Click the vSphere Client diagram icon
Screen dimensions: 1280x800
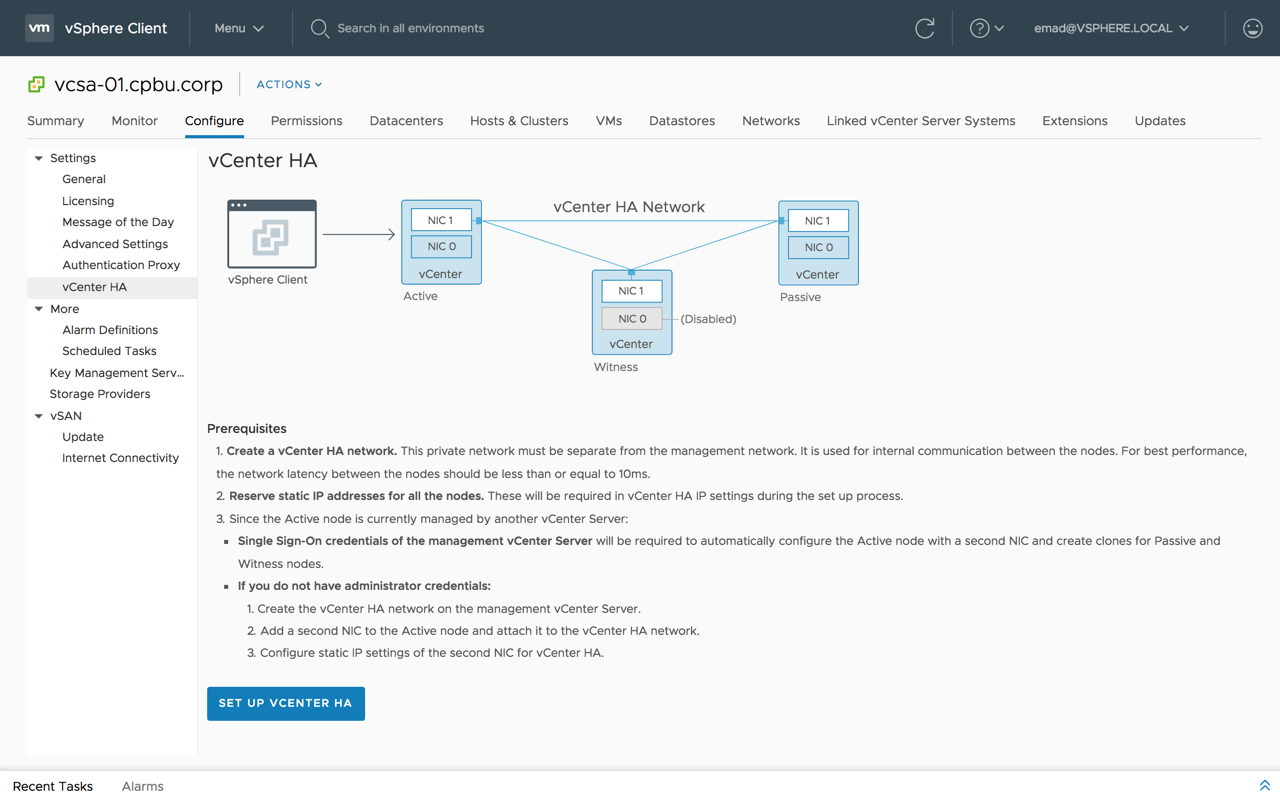272,235
